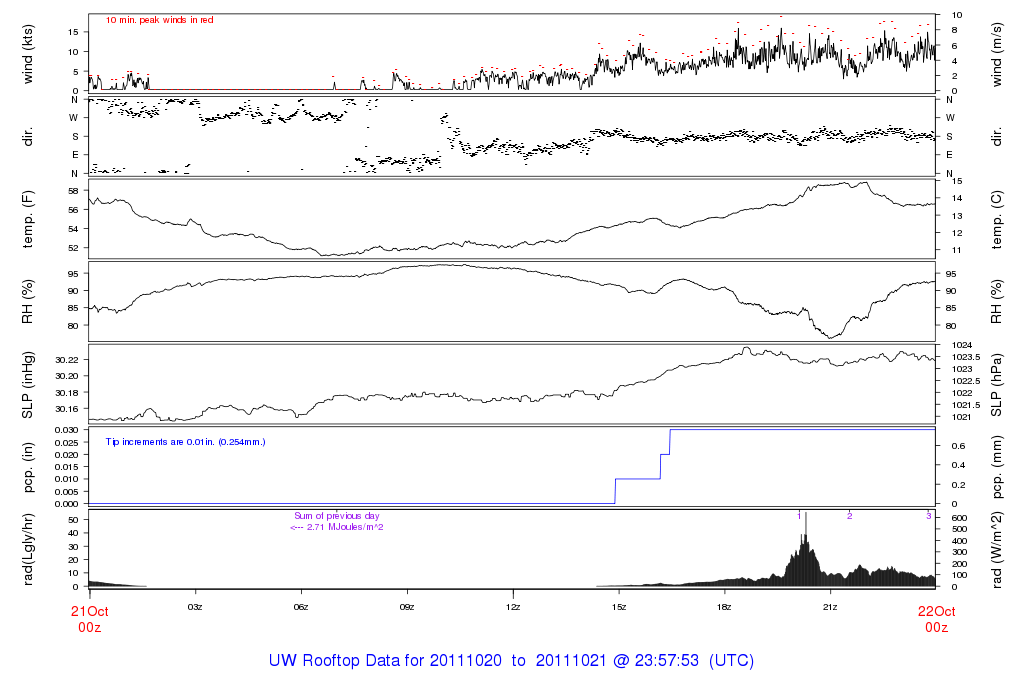Viewport: 1024px width, 700px height.
Task: Click the 'temp. (C)' axis label
Action: (996, 220)
